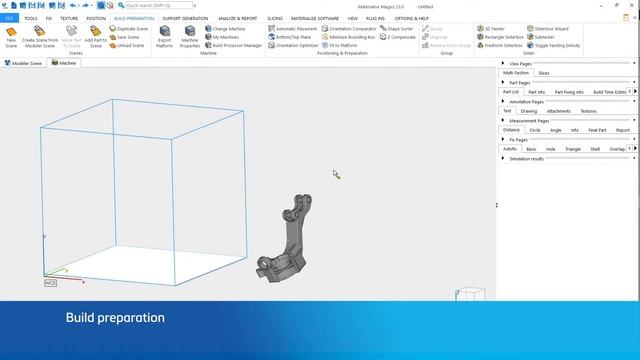Screen dimensions: 640x360
Task: Select the Machine scene tab
Action: tap(64, 63)
